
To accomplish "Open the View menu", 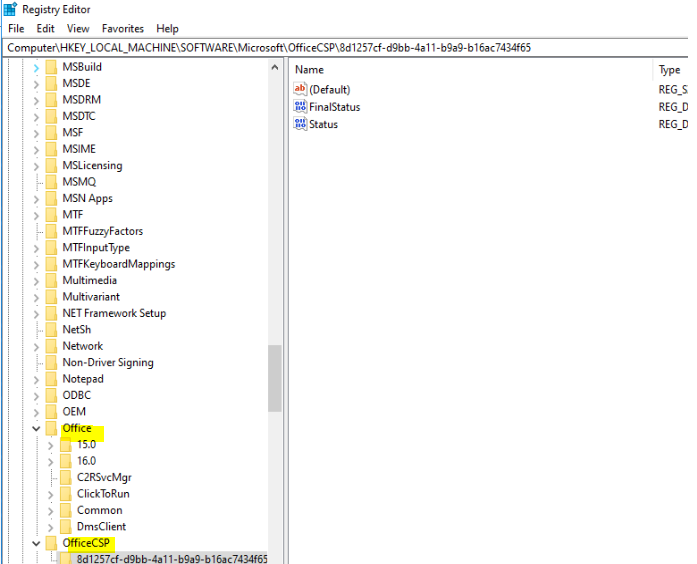I will (x=78, y=28).
